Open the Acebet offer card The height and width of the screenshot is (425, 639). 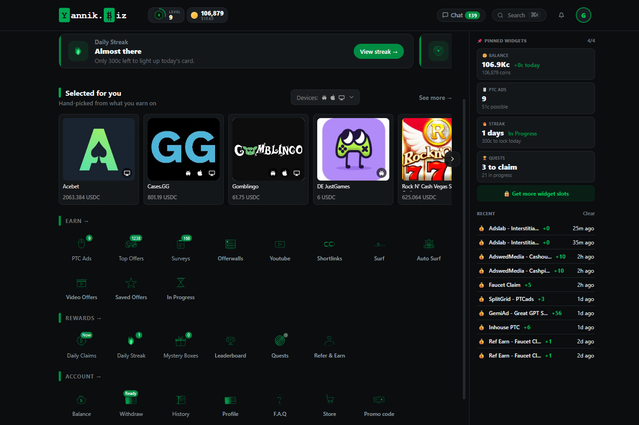coord(99,159)
